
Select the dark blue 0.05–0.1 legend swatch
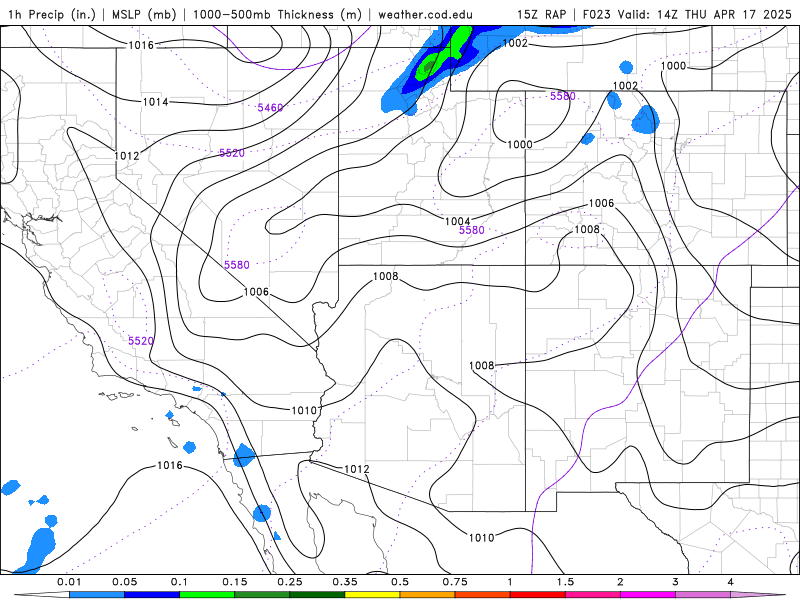(152, 595)
